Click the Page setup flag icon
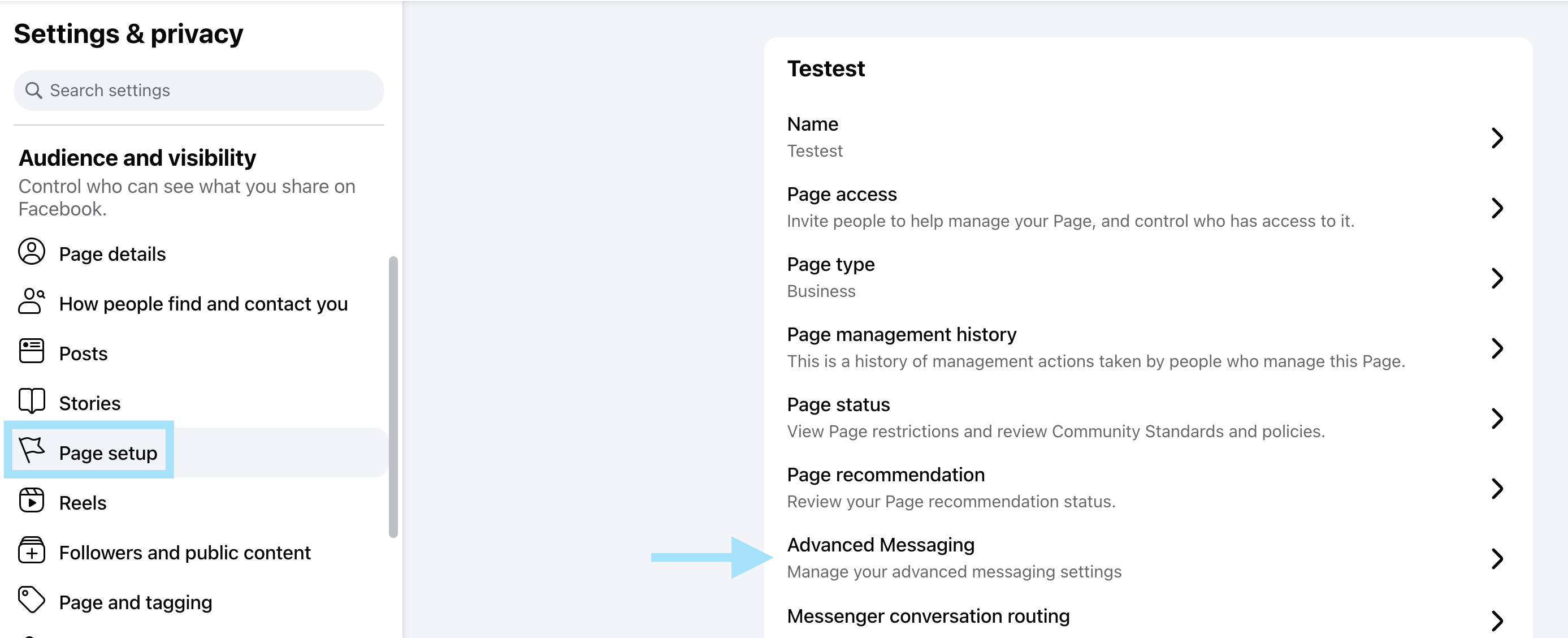This screenshot has width=1568, height=638. coord(31,450)
